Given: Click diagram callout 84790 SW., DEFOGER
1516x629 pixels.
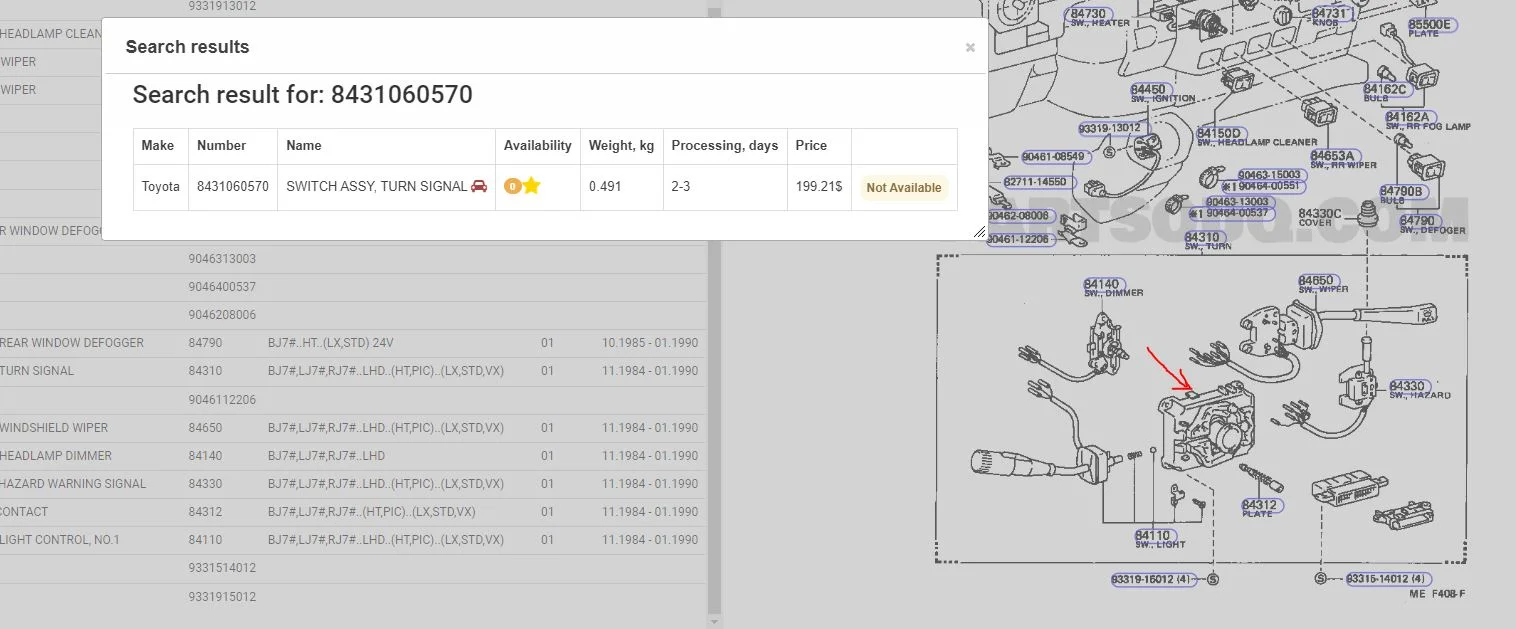Looking at the screenshot, I should click(1418, 222).
